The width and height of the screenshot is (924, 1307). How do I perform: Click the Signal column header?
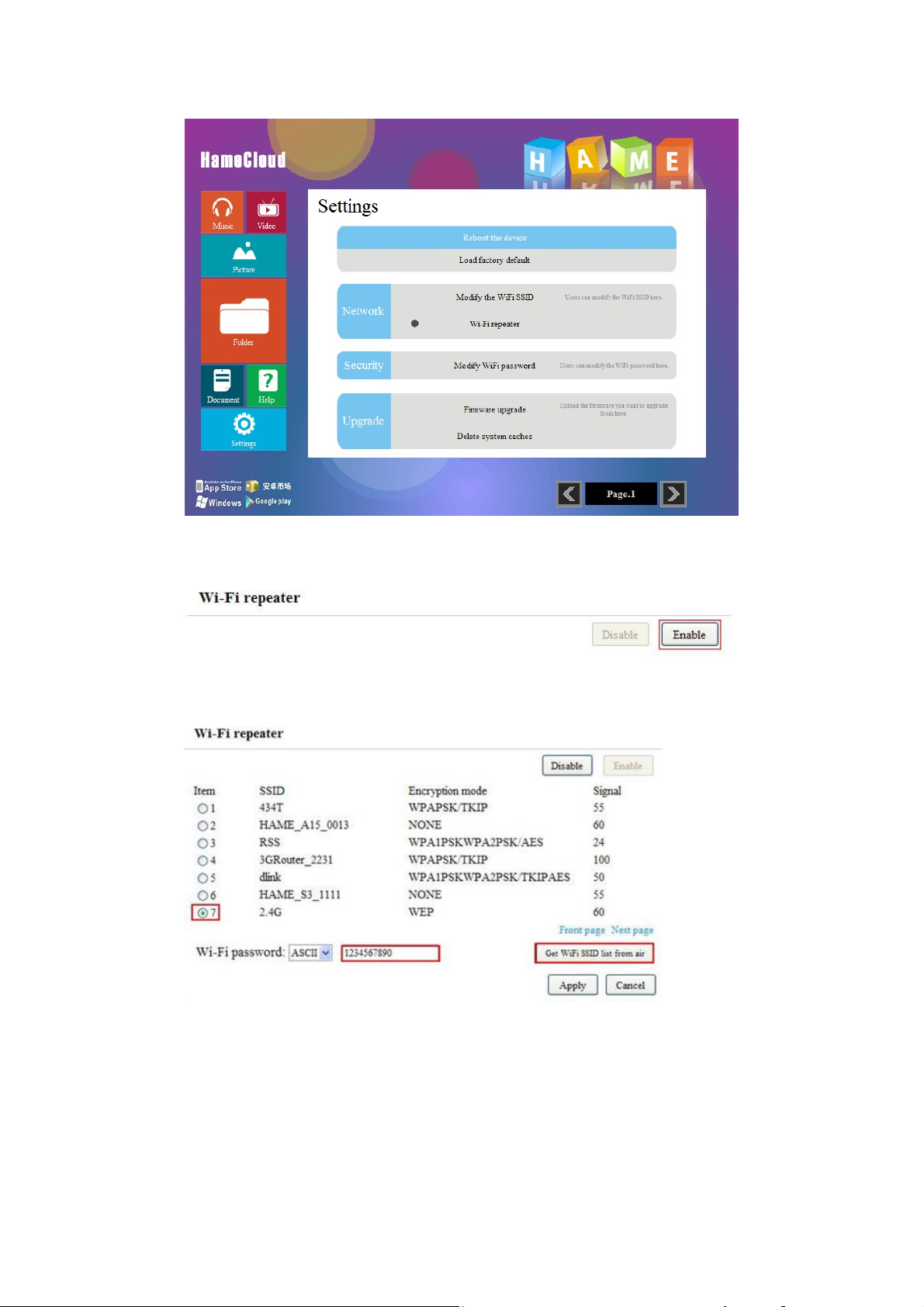point(607,791)
